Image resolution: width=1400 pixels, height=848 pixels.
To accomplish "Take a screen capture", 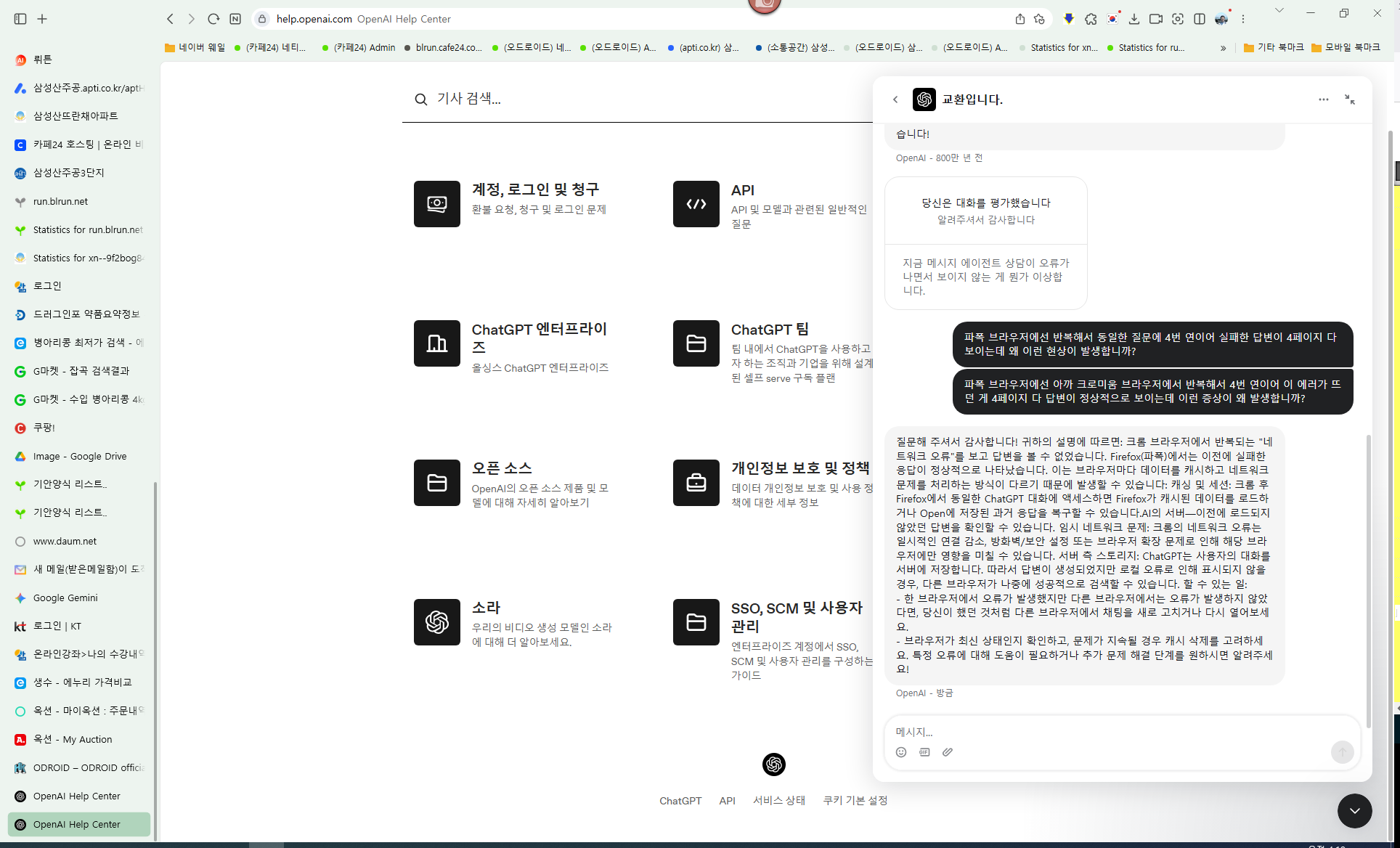I will pos(1178,19).
